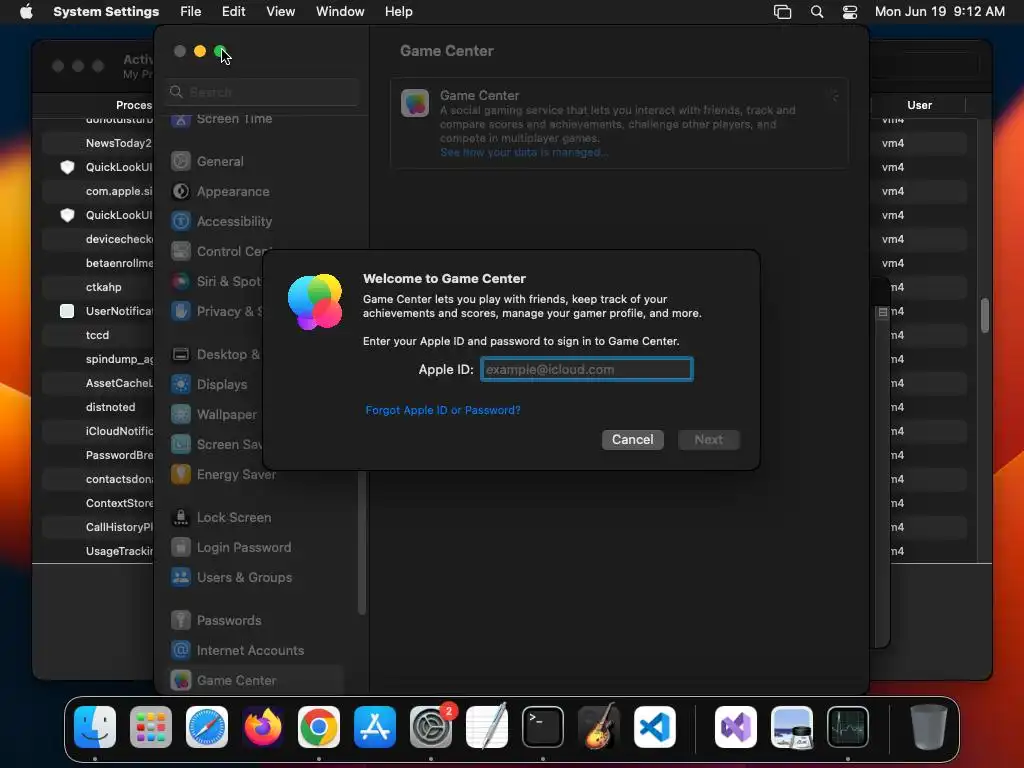Select UserNotifica process in Activity Monitor
The image size is (1024, 768).
(x=118, y=311)
